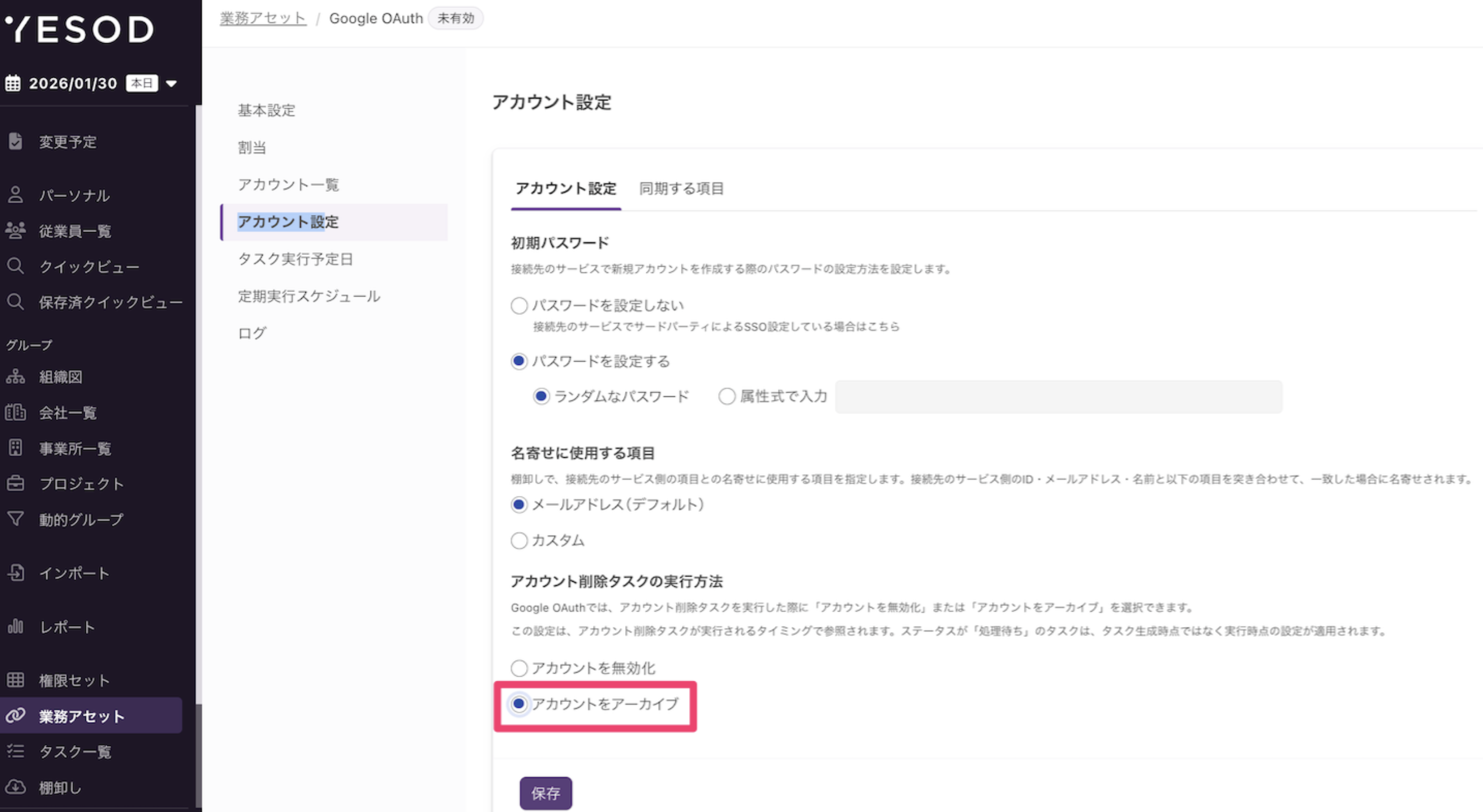The height and width of the screenshot is (812, 1483).
Task: Click the タスク一覧 checklist icon
Action: pyautogui.click(x=16, y=751)
